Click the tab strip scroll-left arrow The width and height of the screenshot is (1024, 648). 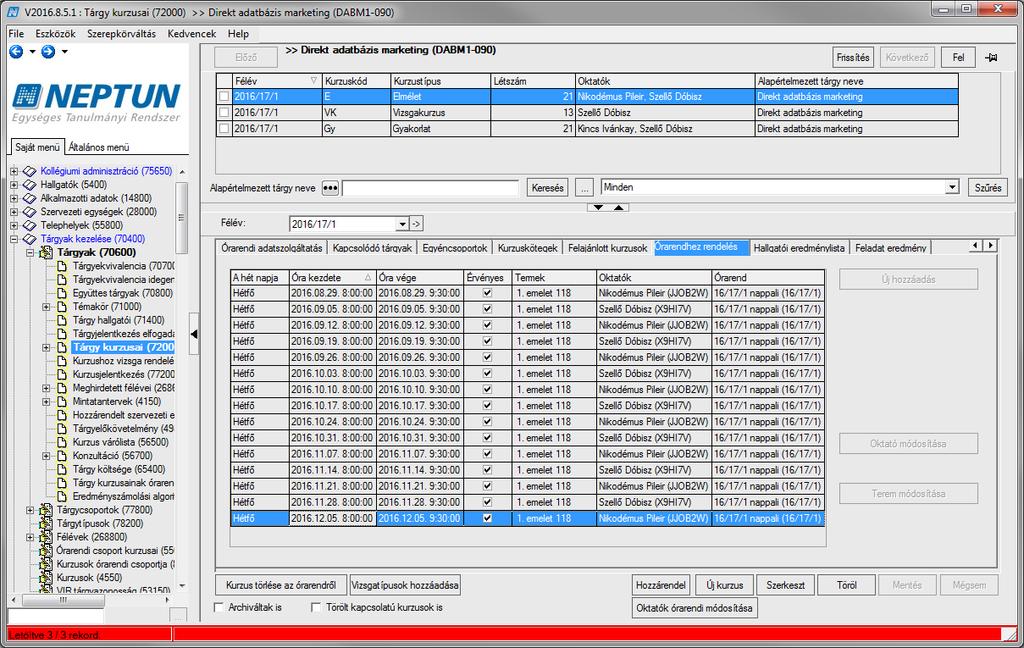pyautogui.click(x=976, y=246)
